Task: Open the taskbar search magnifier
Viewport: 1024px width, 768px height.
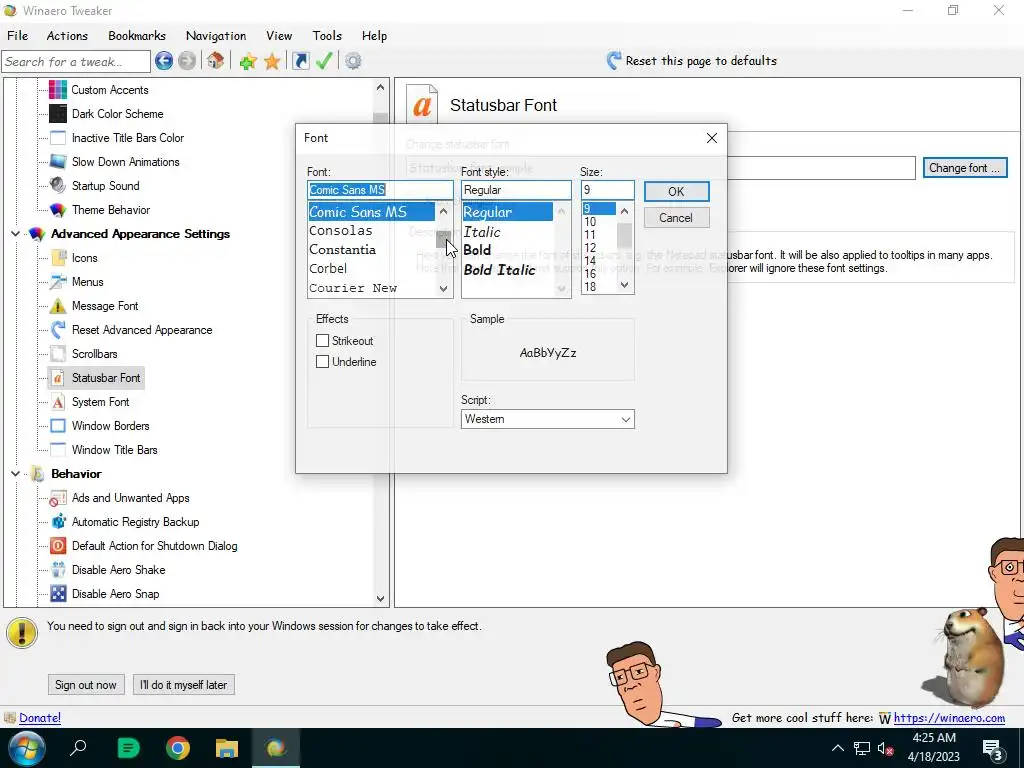Action: coord(78,747)
